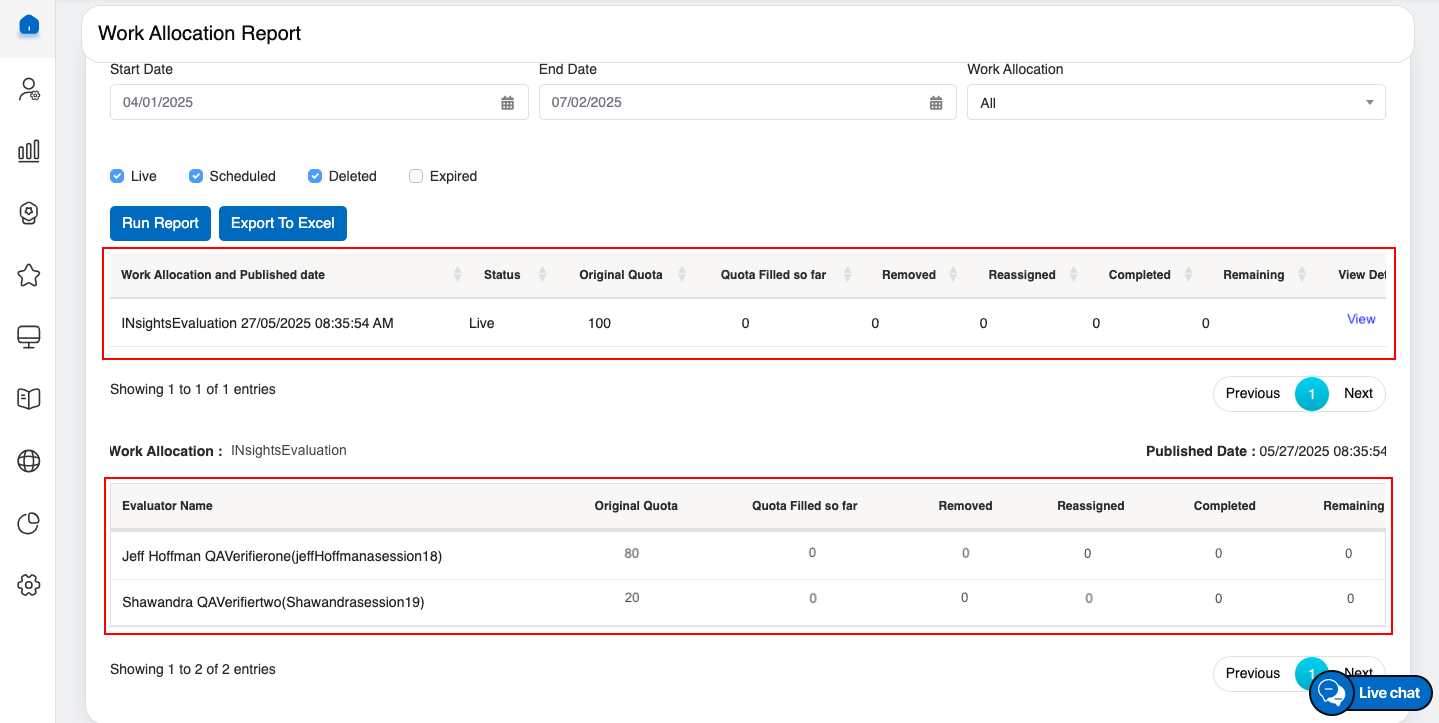Click Export To Excel button
Screen dimensions: 1439x723
click(x=283, y=223)
